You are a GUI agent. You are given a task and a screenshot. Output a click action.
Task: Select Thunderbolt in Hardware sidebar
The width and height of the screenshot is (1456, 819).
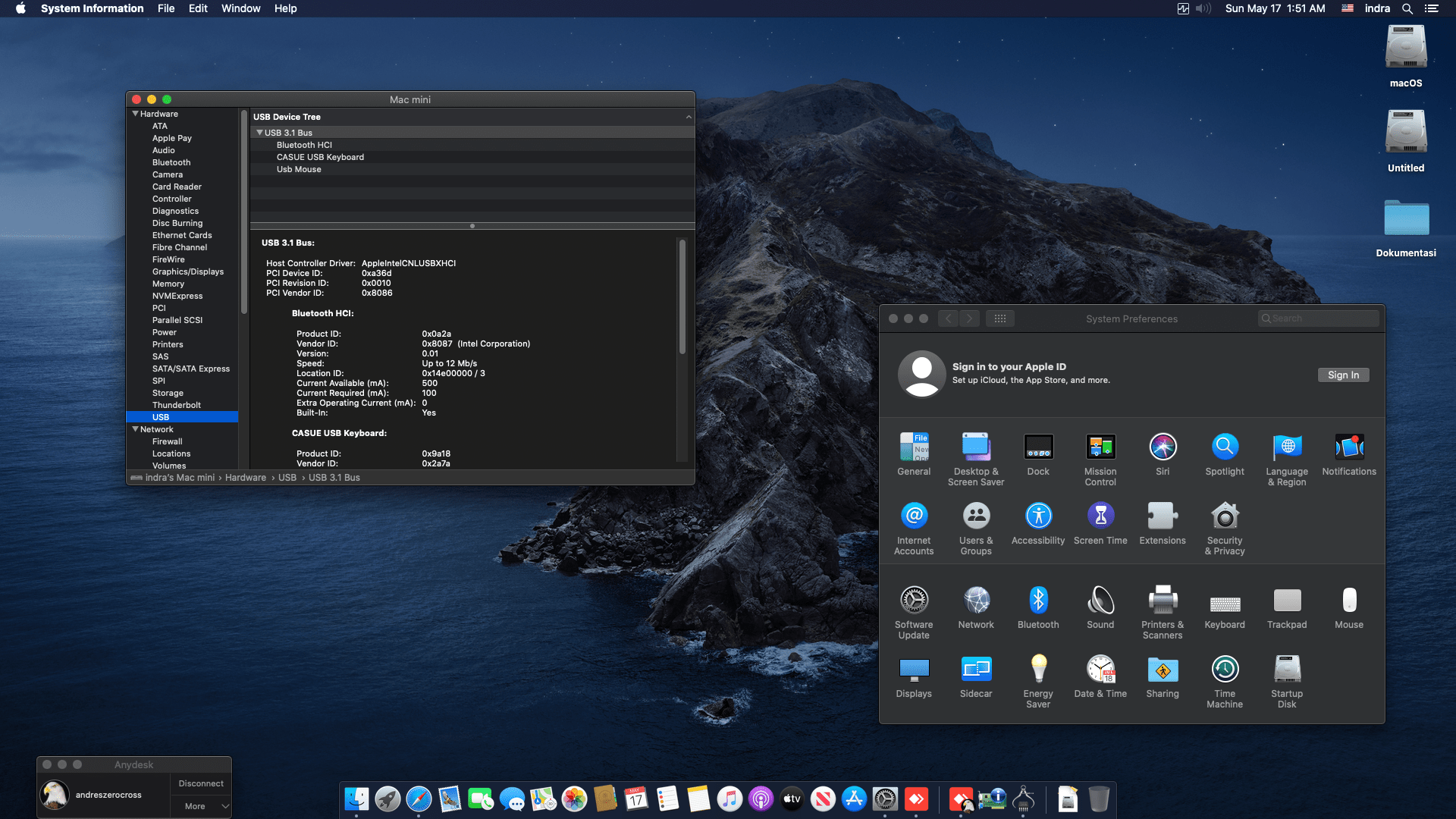pos(177,405)
